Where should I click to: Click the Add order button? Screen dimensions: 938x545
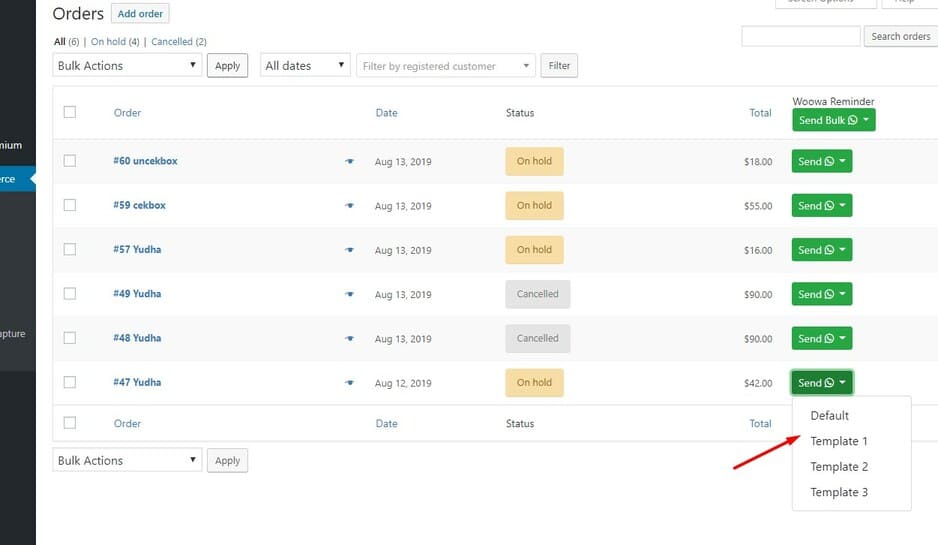point(140,14)
